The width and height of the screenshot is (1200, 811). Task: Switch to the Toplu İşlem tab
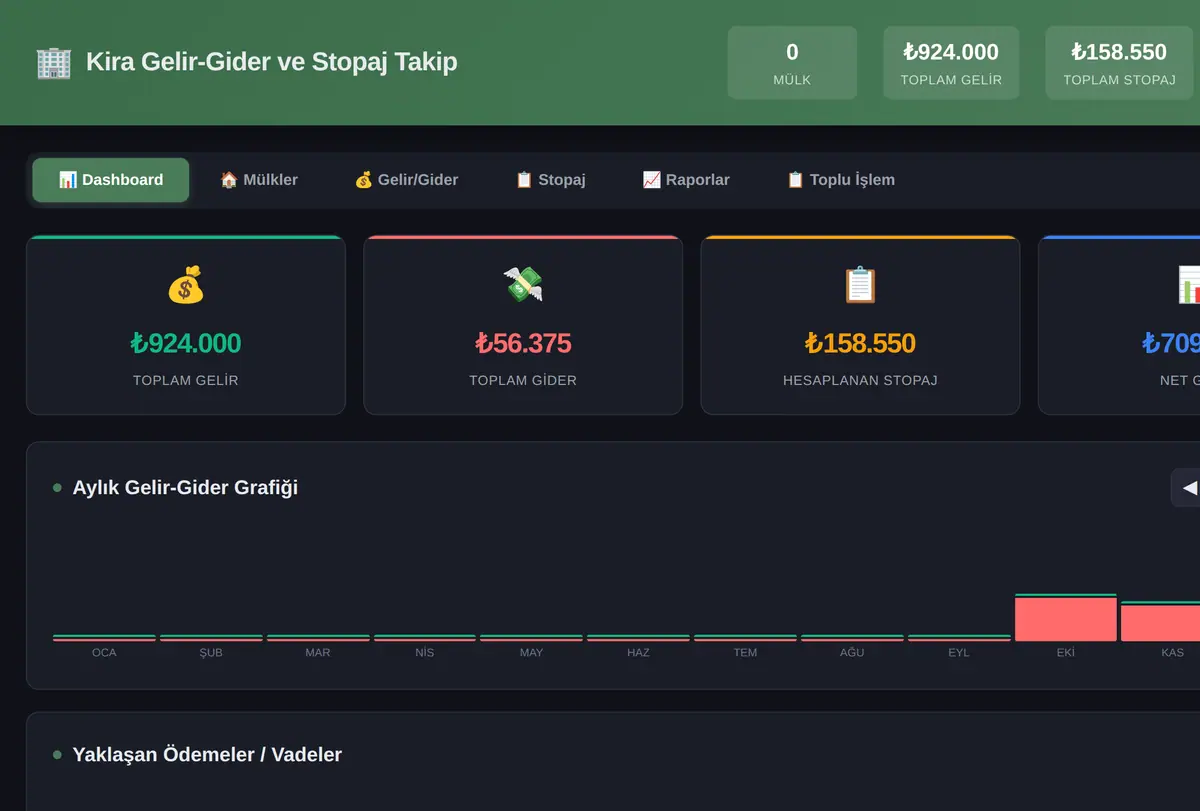(841, 180)
